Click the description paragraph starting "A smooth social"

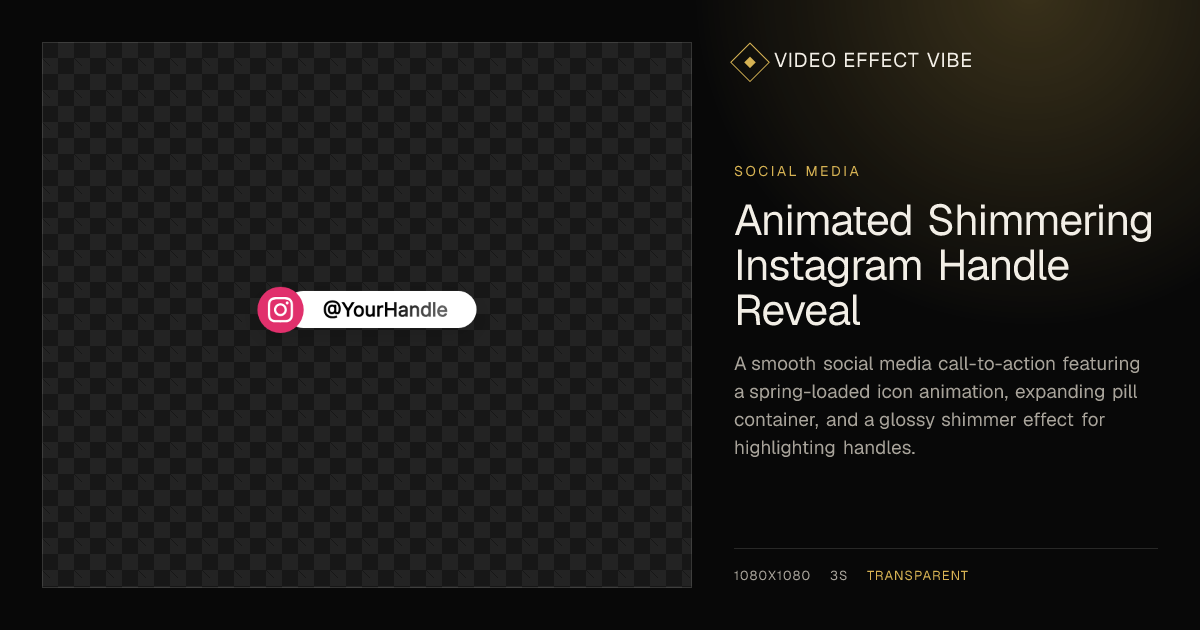937,405
